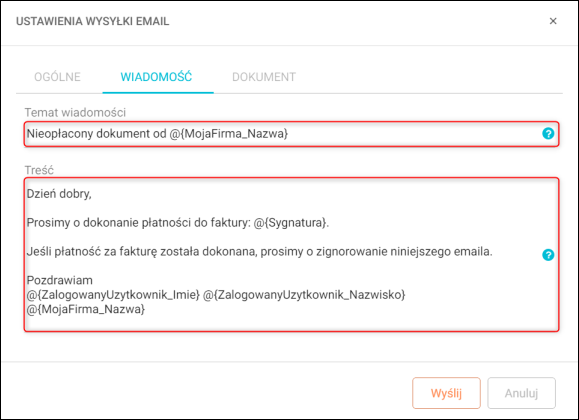Click the dialog title USTAWIENIA WYSYŁKI EMAIL
The width and height of the screenshot is (579, 420).
click(93, 21)
